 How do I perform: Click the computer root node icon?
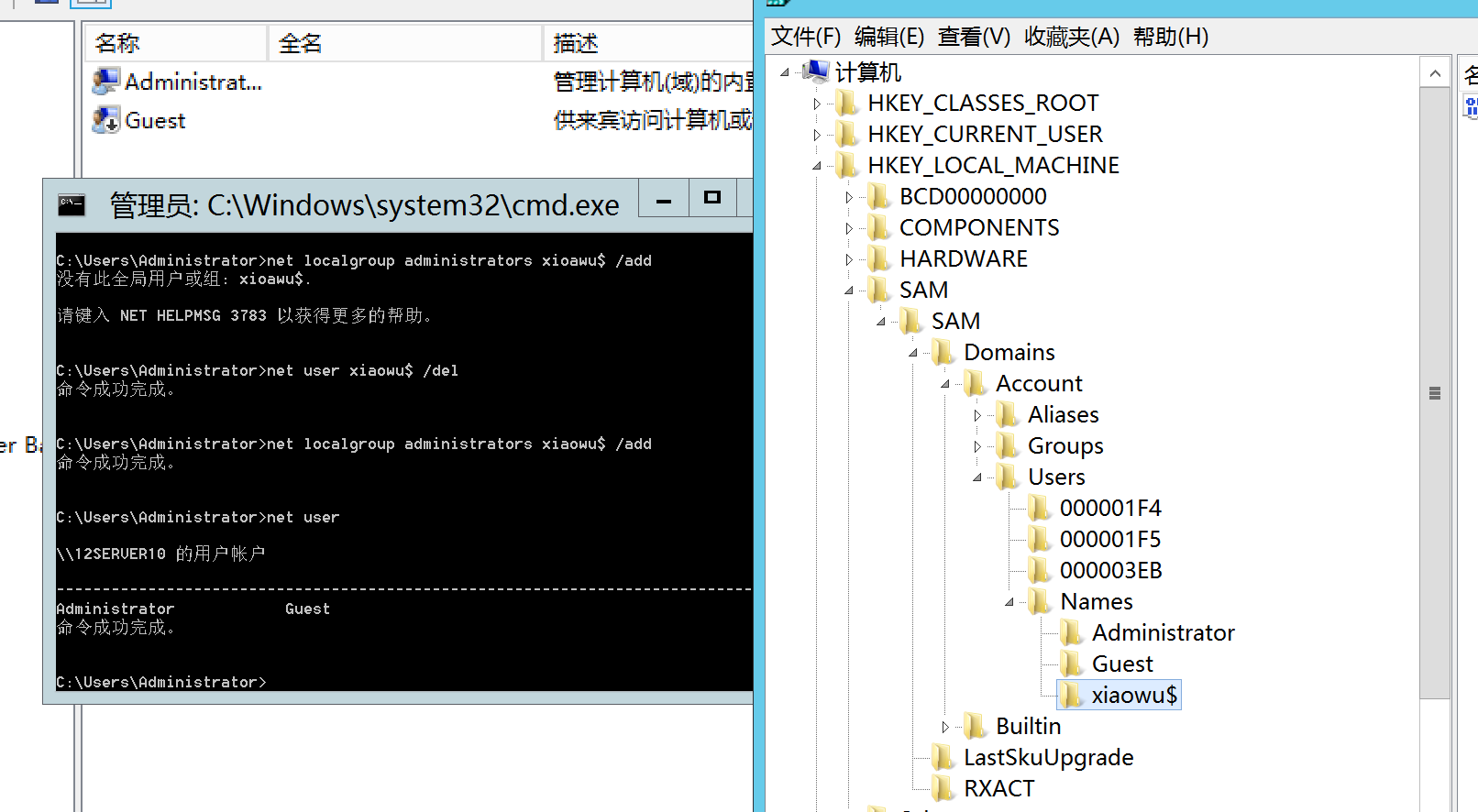point(815,71)
